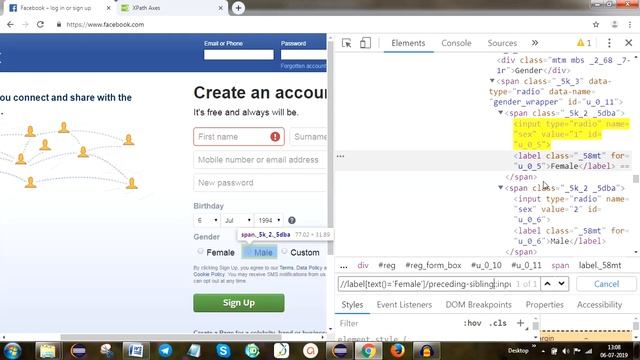This screenshot has width=640, height=360.
Task: Collapse the first _5k_2 _5dba span node
Action: pos(500,113)
